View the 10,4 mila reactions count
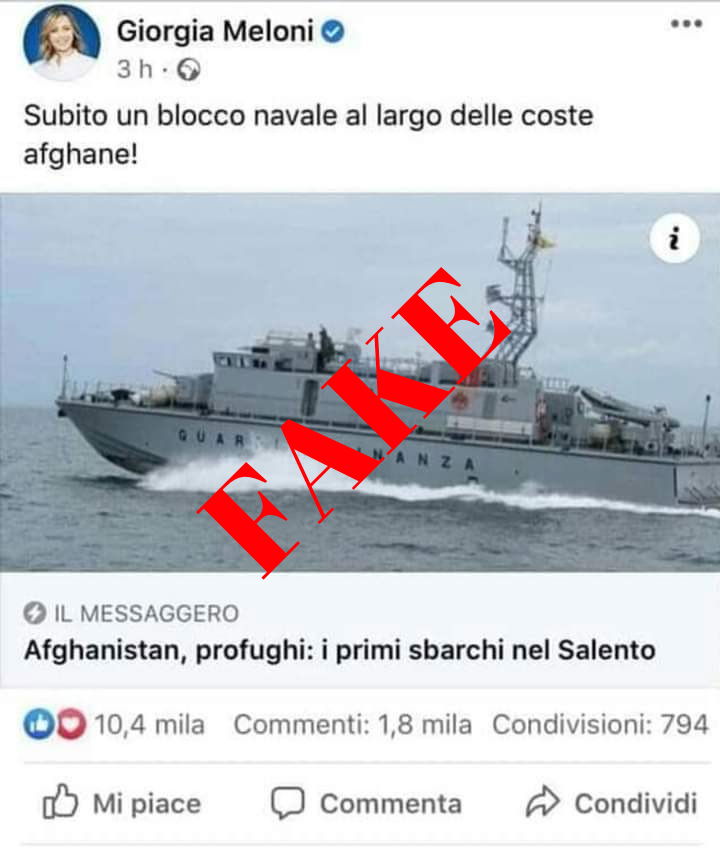This screenshot has height=848, width=720. pyautogui.click(x=149, y=724)
